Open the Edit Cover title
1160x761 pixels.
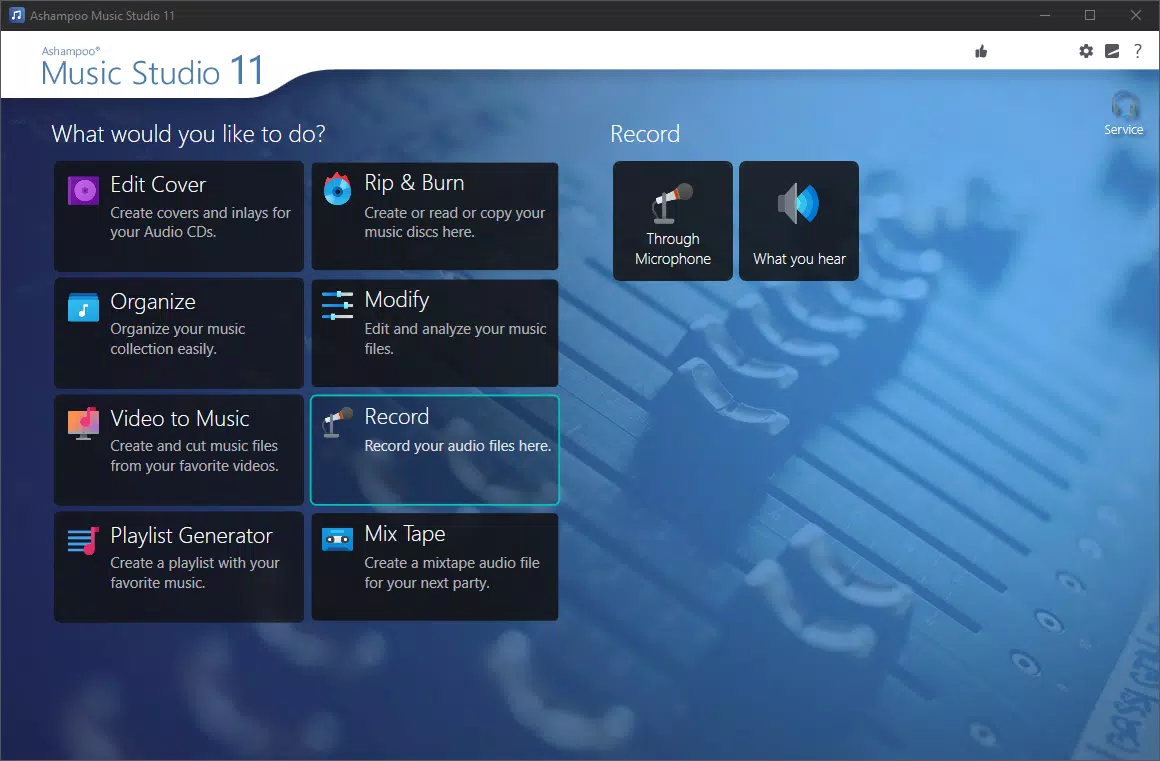coord(158,185)
